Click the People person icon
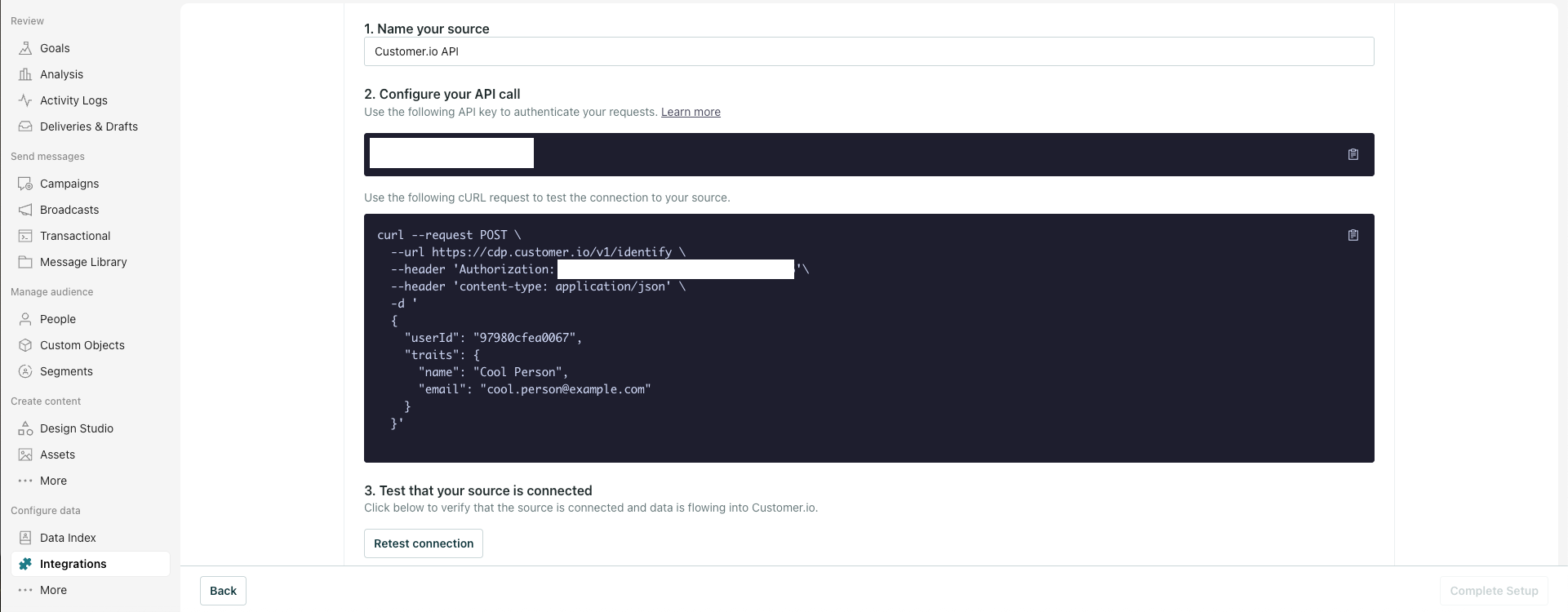 (25, 319)
